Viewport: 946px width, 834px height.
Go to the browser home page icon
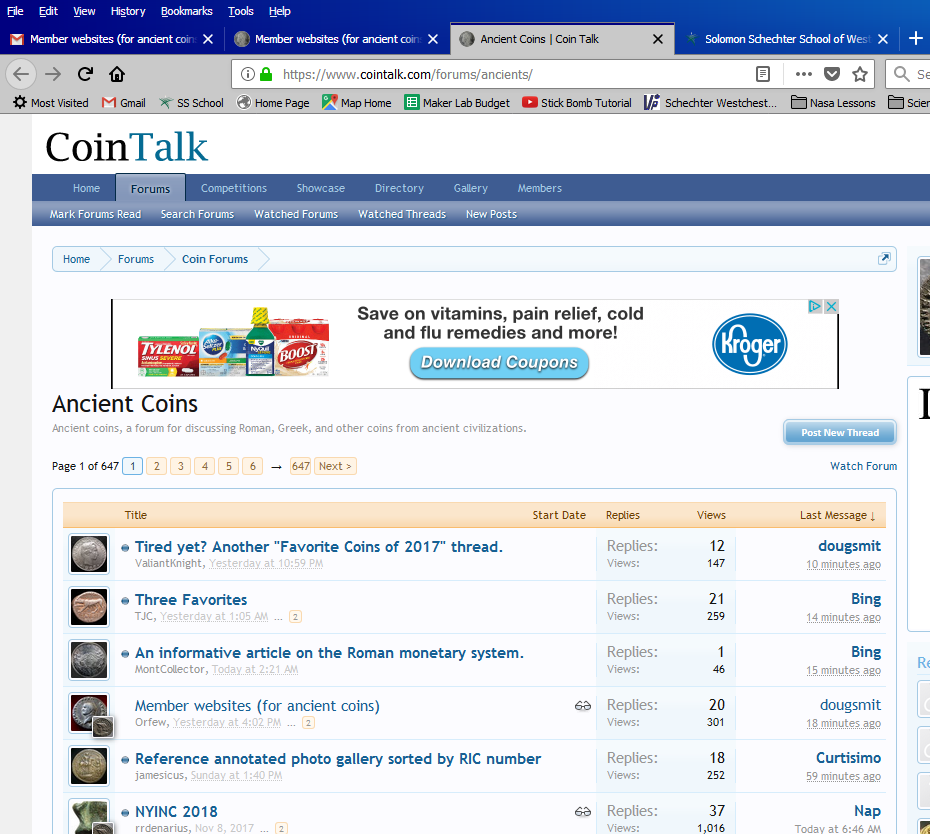tap(117, 74)
